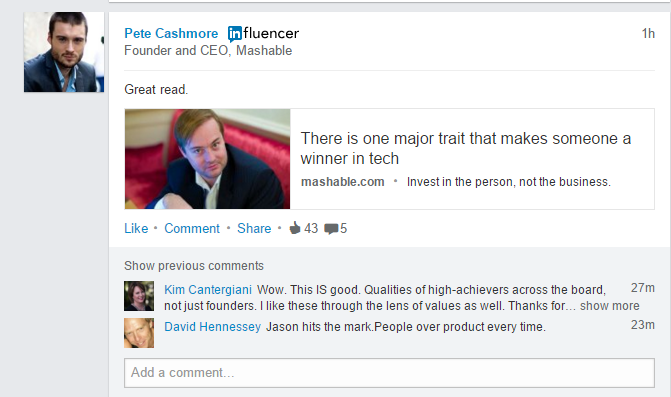Open David Hennessey's avatar picture

tap(139, 333)
